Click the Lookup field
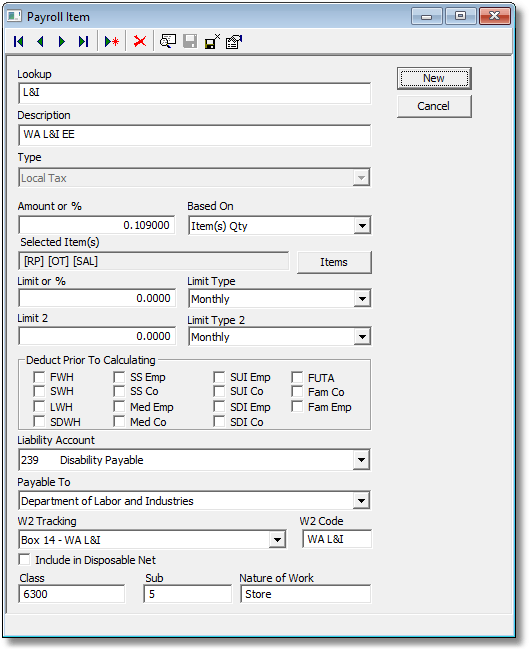Viewport: 530px width, 652px height. click(x=195, y=93)
